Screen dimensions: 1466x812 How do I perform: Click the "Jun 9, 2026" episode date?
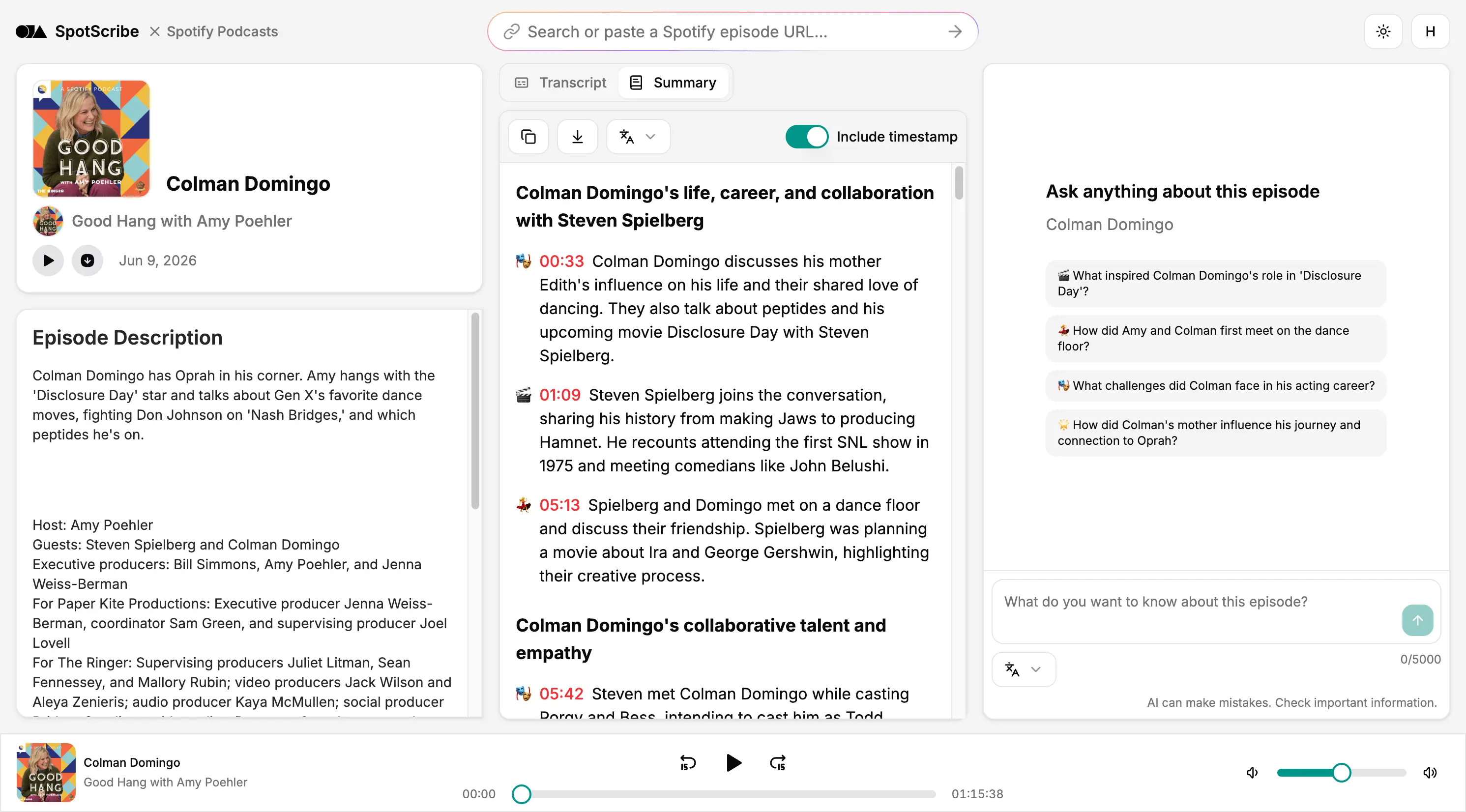click(158, 260)
